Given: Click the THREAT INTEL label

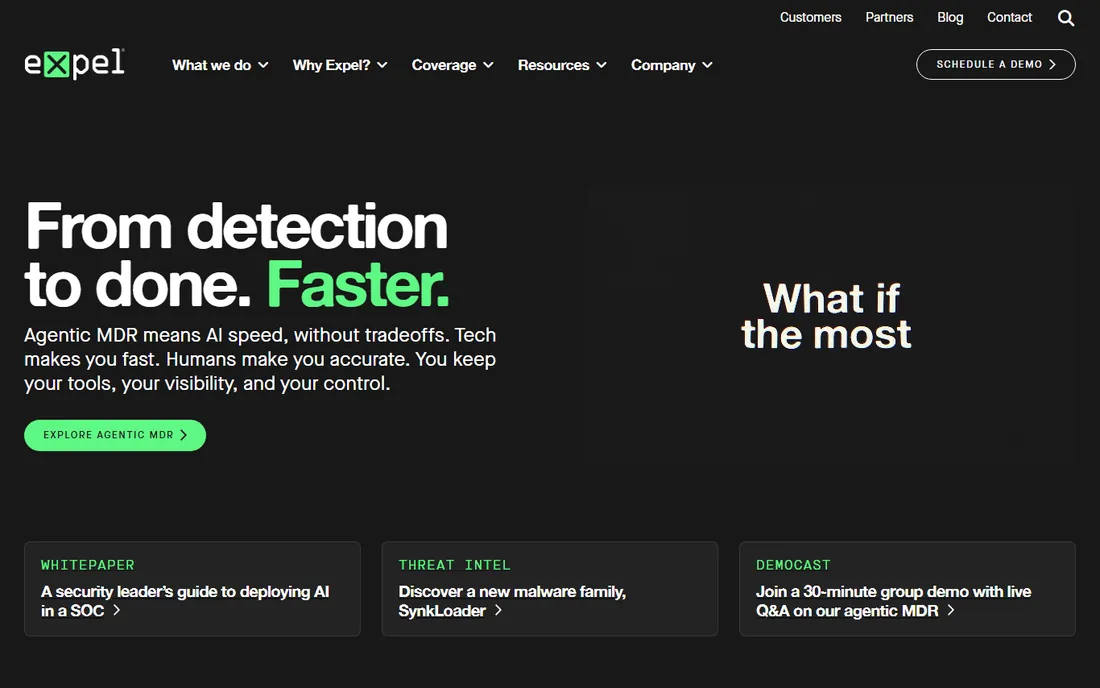Looking at the screenshot, I should (x=455, y=565).
